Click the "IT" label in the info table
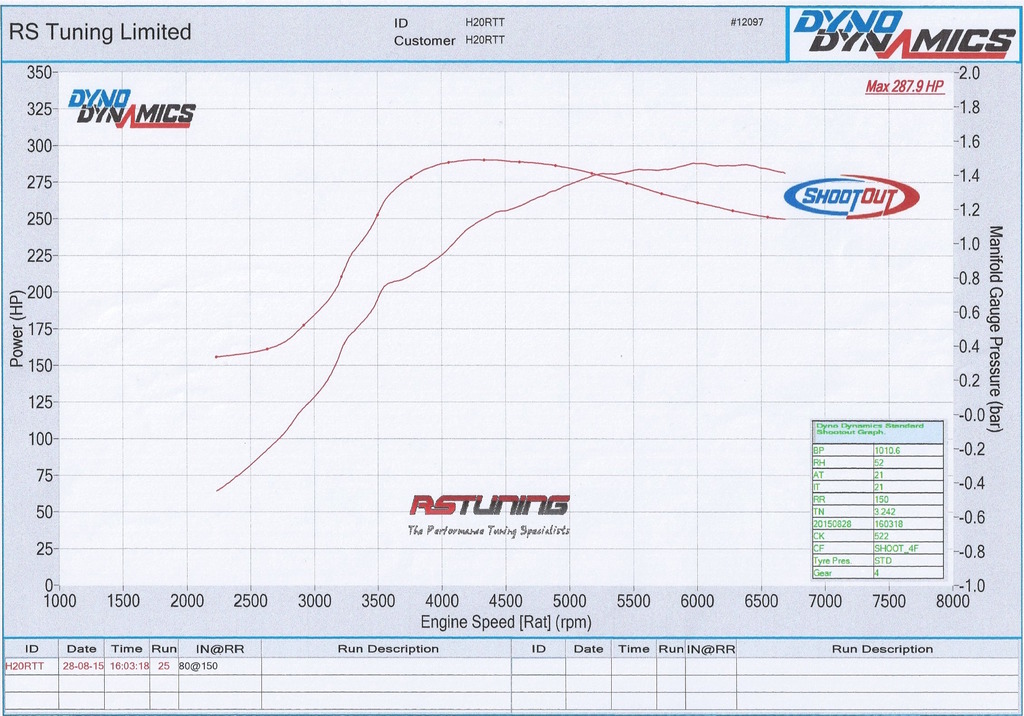1024x716 pixels. point(816,487)
